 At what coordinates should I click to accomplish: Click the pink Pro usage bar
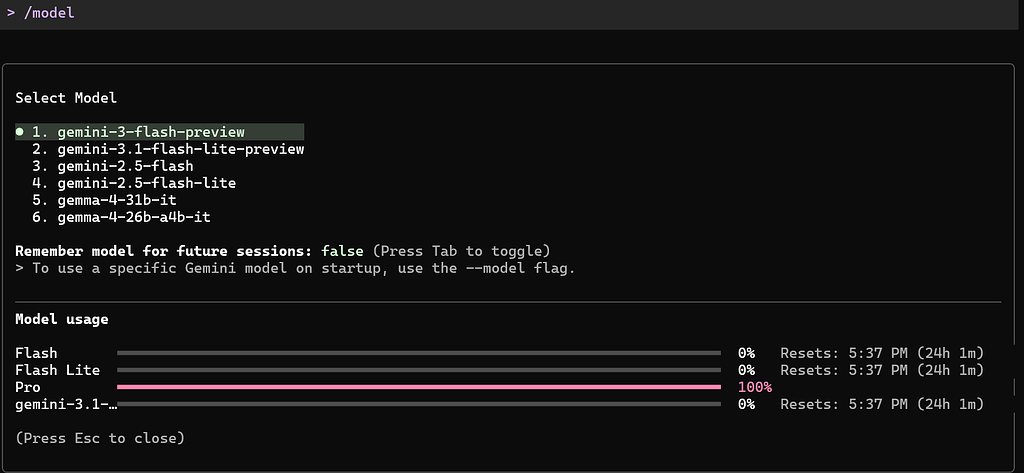tap(419, 387)
